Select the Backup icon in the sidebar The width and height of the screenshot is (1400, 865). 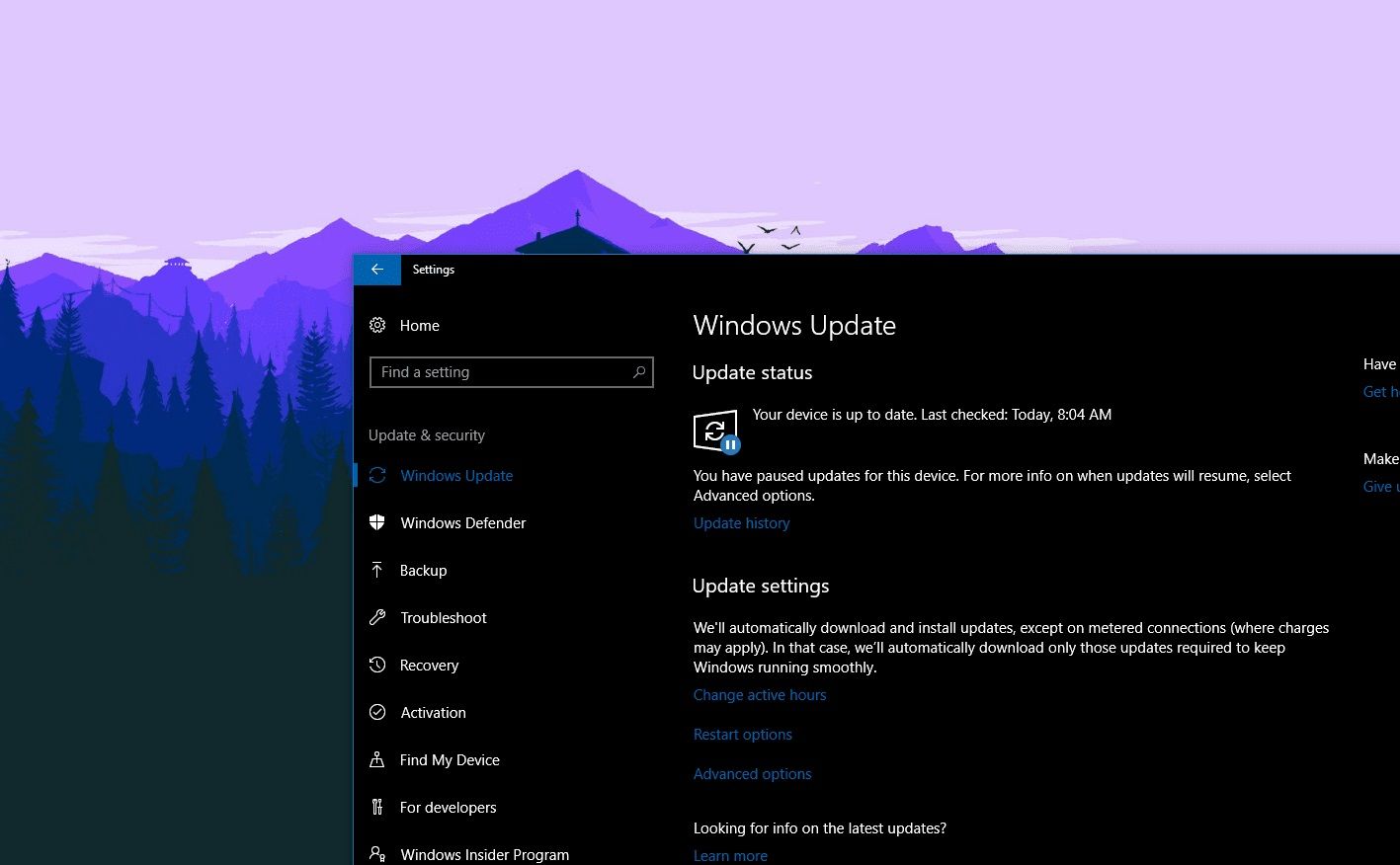click(x=377, y=570)
